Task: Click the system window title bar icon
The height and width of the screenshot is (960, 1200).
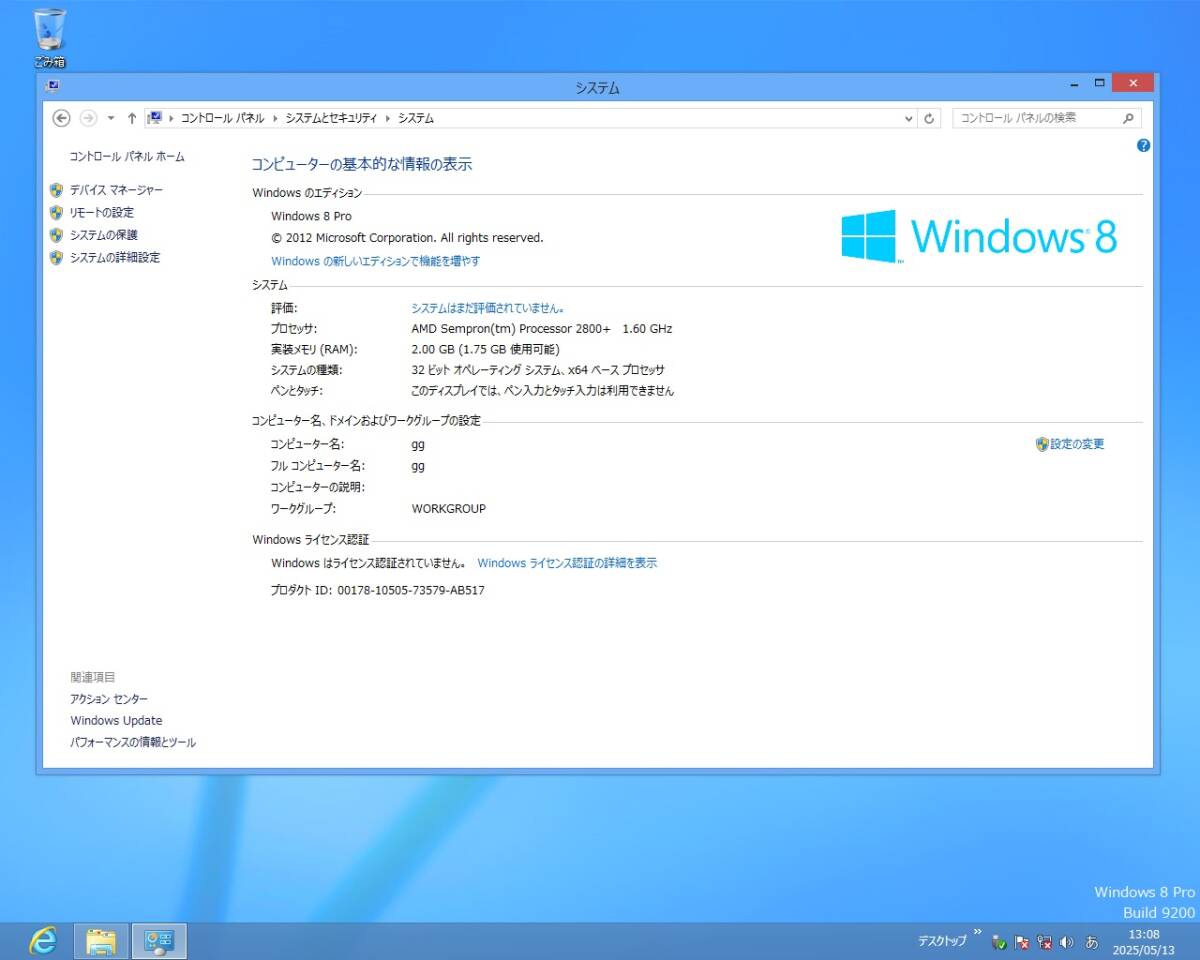Action: (53, 86)
